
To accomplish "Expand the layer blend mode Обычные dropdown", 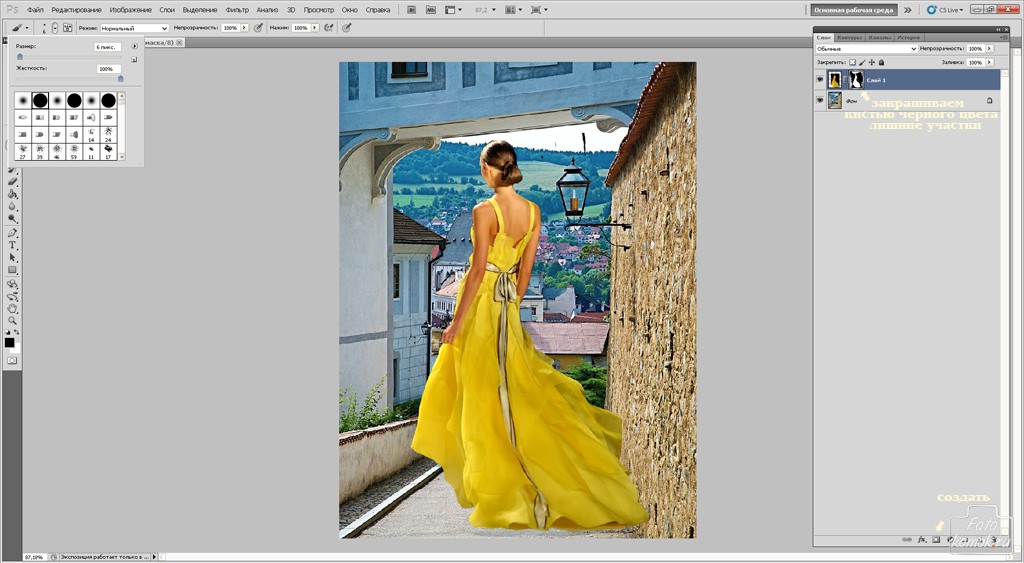I will pos(866,48).
